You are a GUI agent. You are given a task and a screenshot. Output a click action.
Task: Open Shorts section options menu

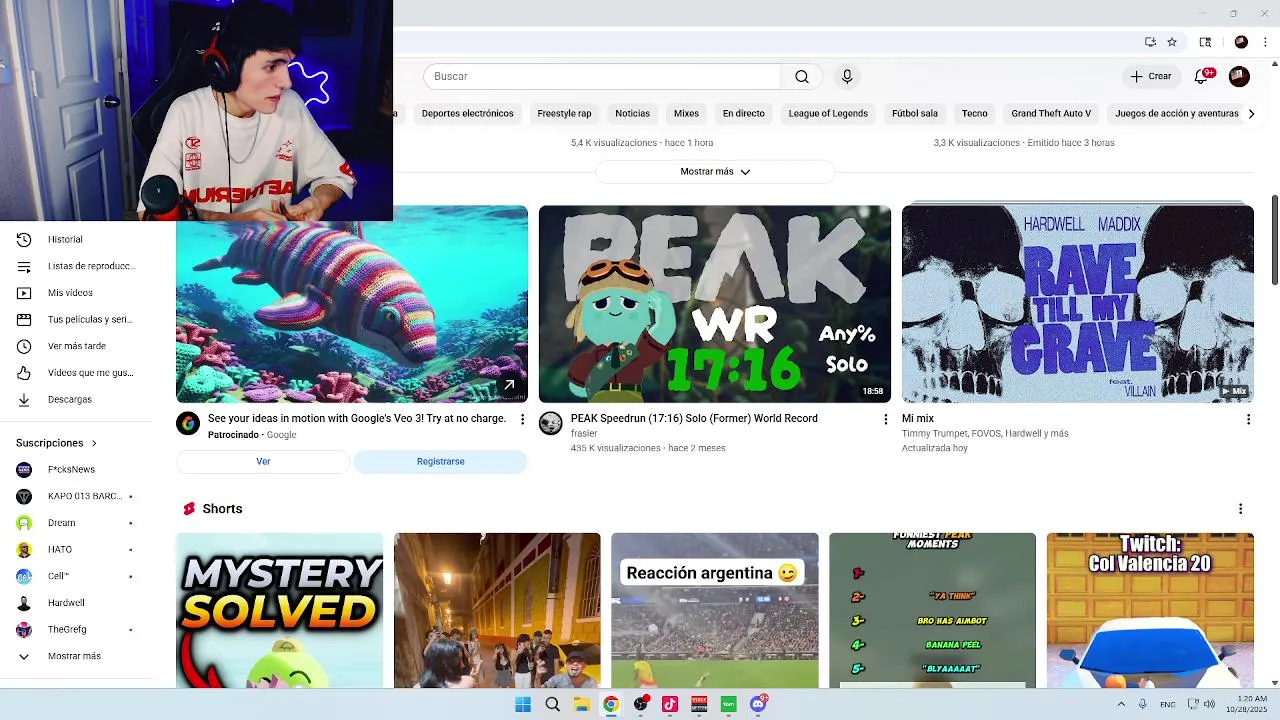(1240, 509)
